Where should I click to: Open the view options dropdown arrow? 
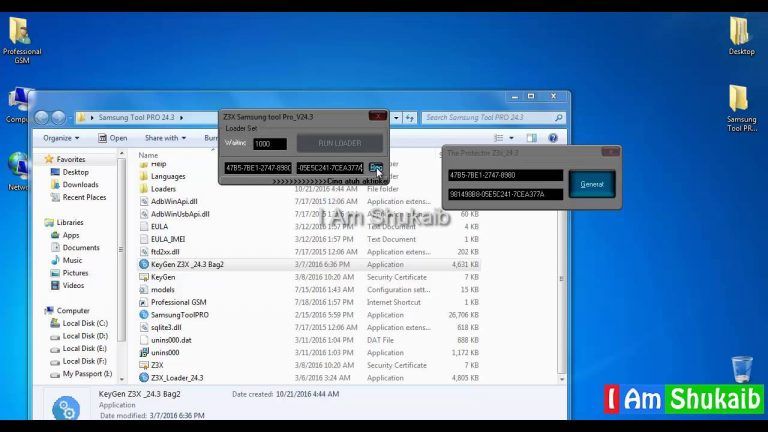[511, 138]
